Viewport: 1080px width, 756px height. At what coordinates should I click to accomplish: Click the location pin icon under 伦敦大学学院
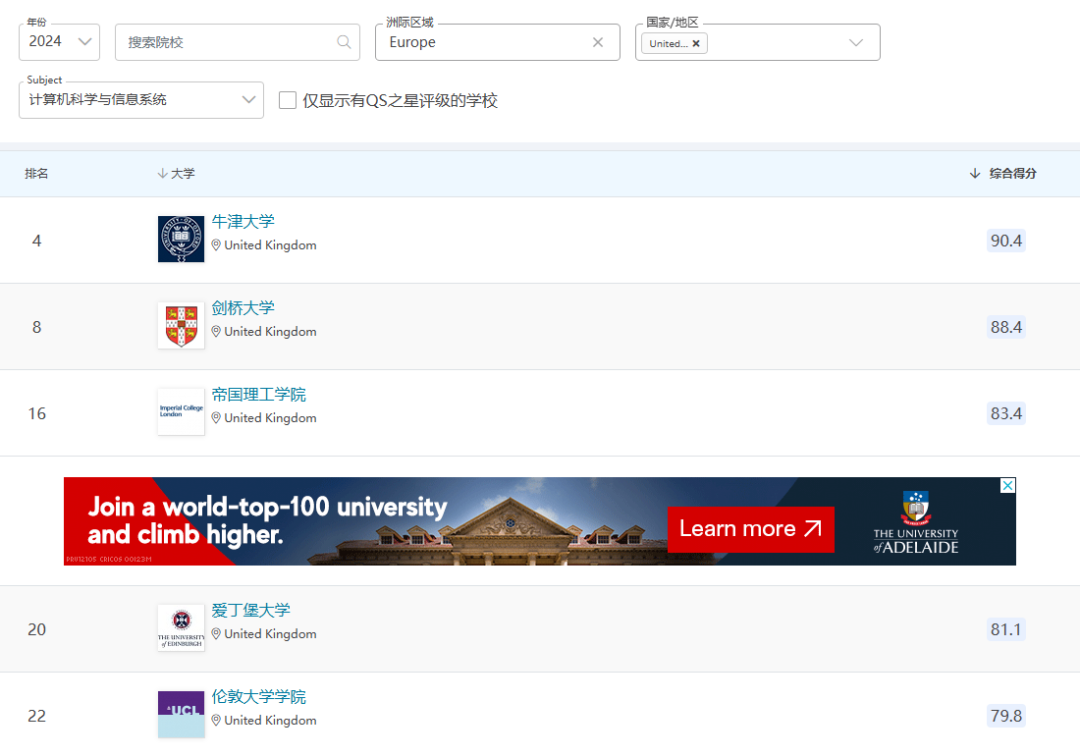tap(216, 720)
